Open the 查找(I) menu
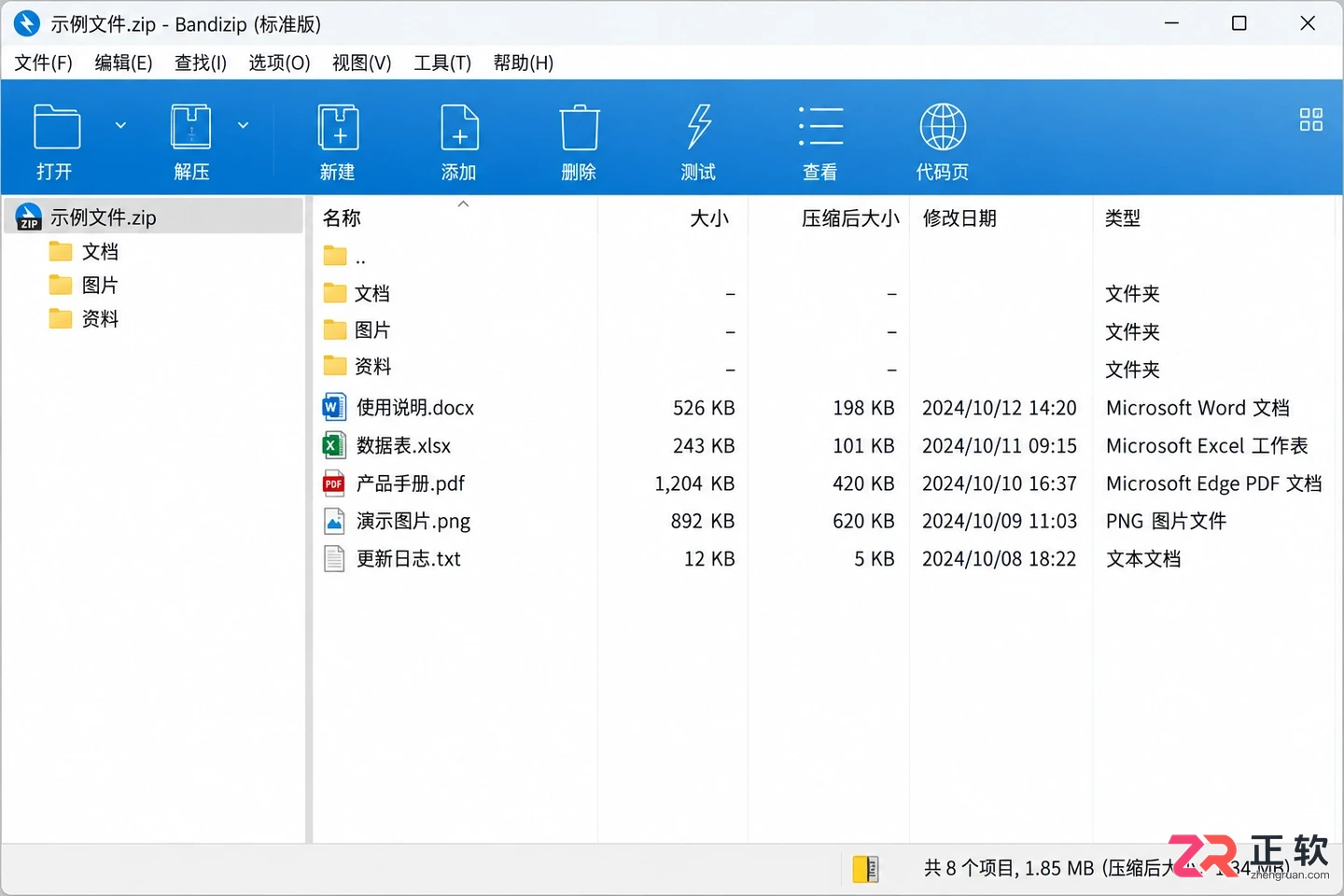This screenshot has width=1344, height=896. click(x=201, y=63)
